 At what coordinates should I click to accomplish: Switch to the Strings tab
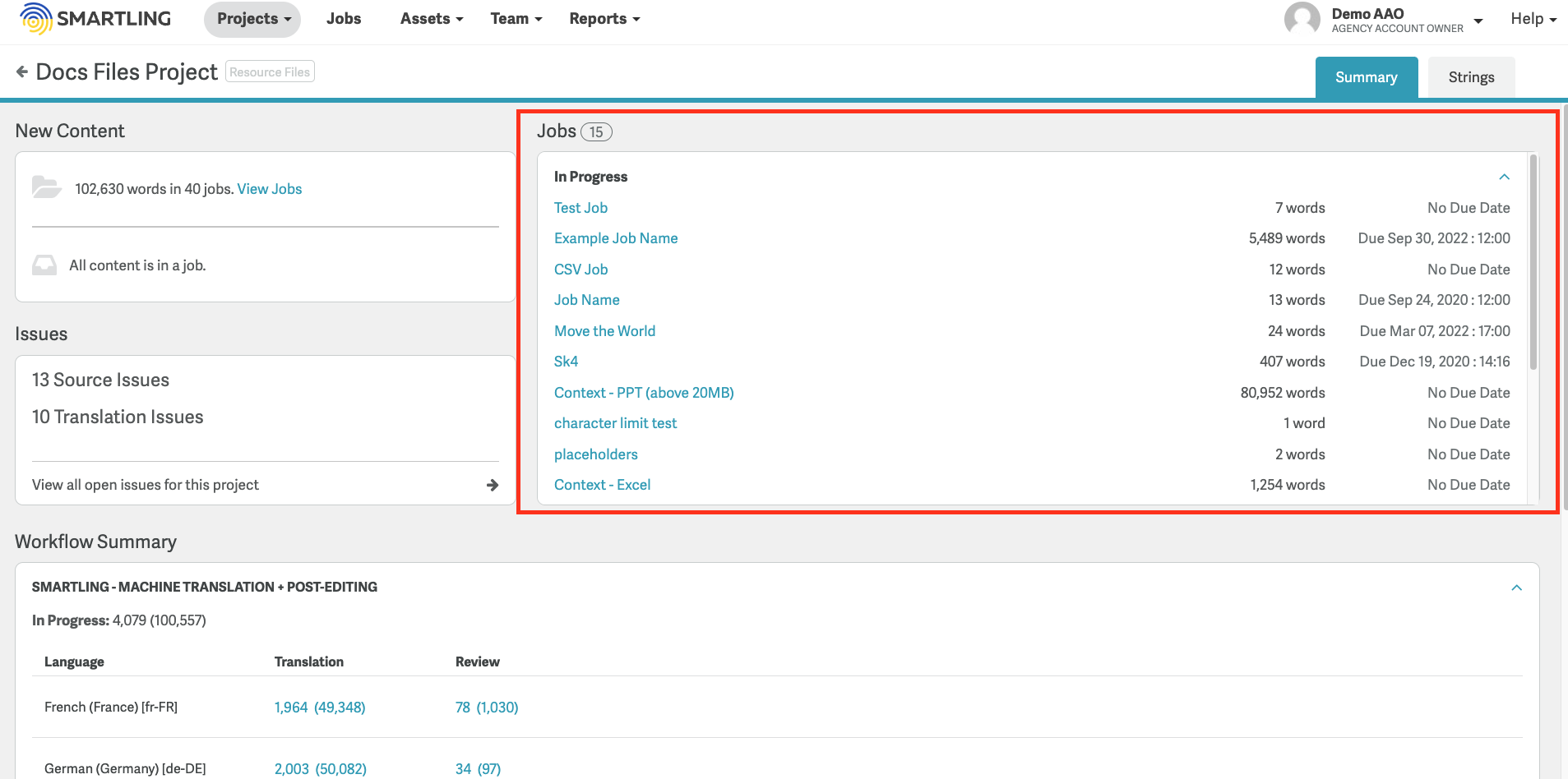point(1471,77)
